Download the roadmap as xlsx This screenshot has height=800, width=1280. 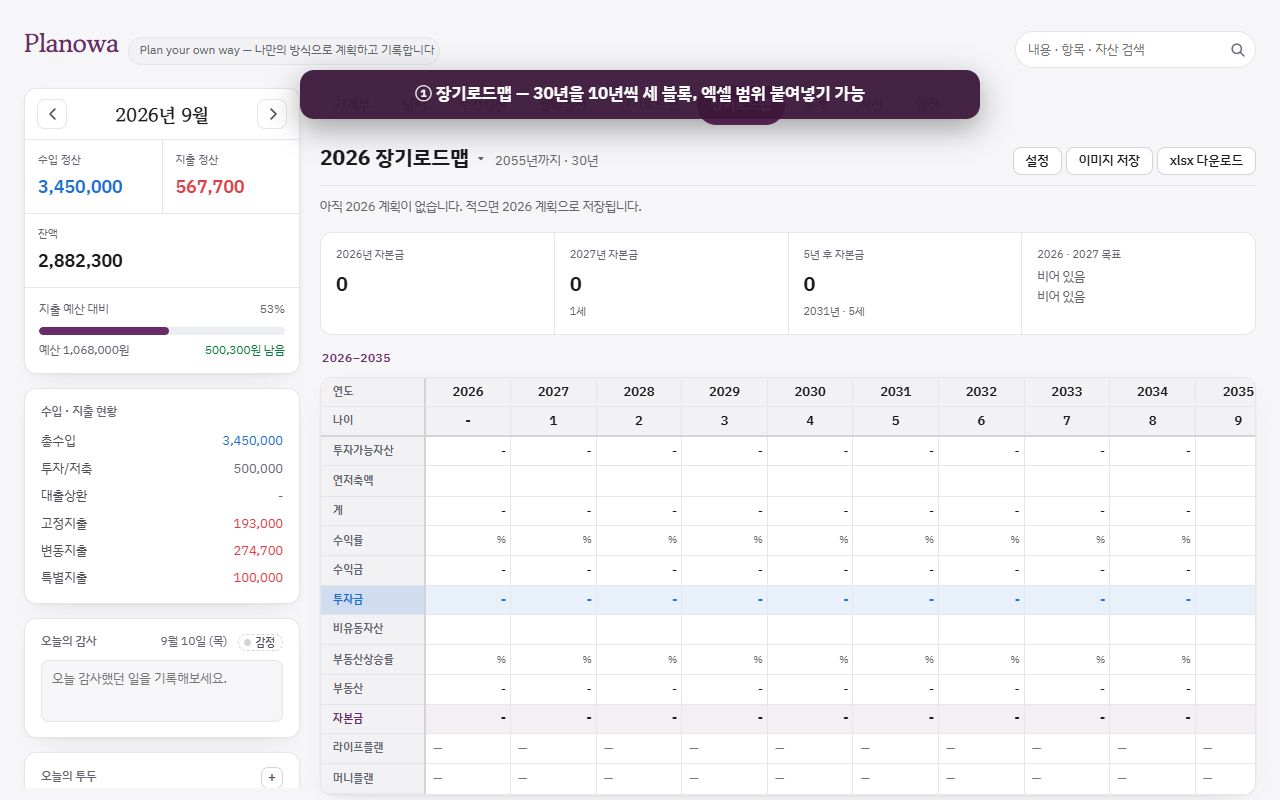coord(1206,161)
